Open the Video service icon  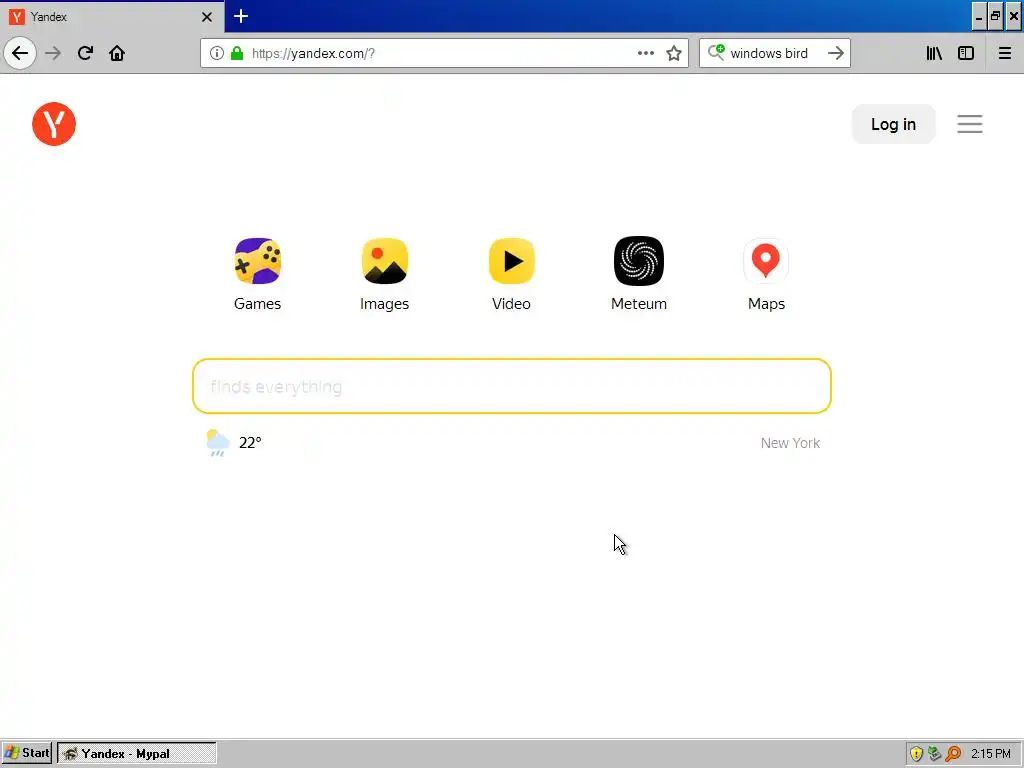(x=511, y=261)
